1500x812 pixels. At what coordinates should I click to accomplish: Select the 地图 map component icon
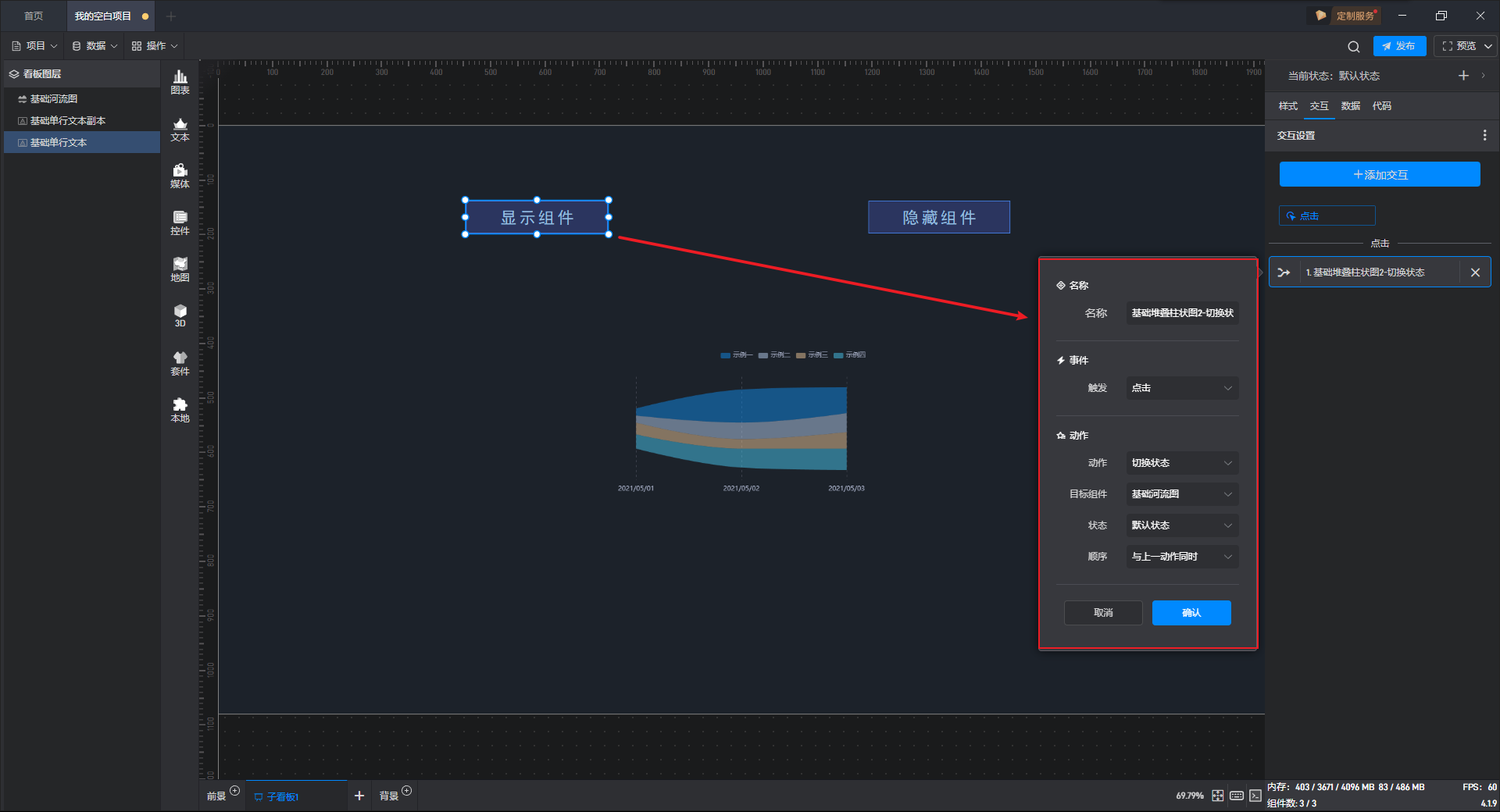(x=180, y=269)
